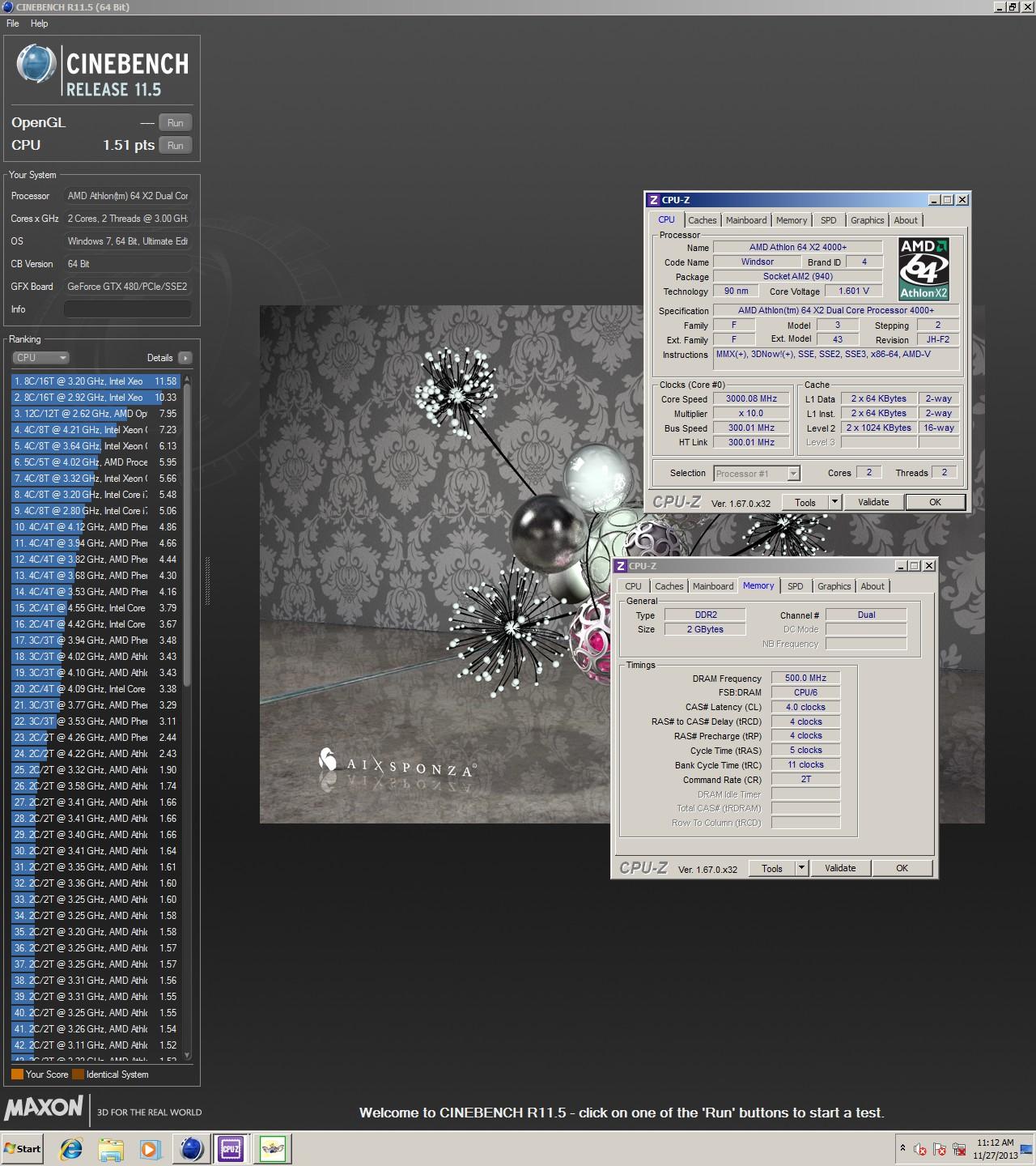Launch Windows Media Player from taskbar
The width and height of the screenshot is (1036, 1166).
150,1148
